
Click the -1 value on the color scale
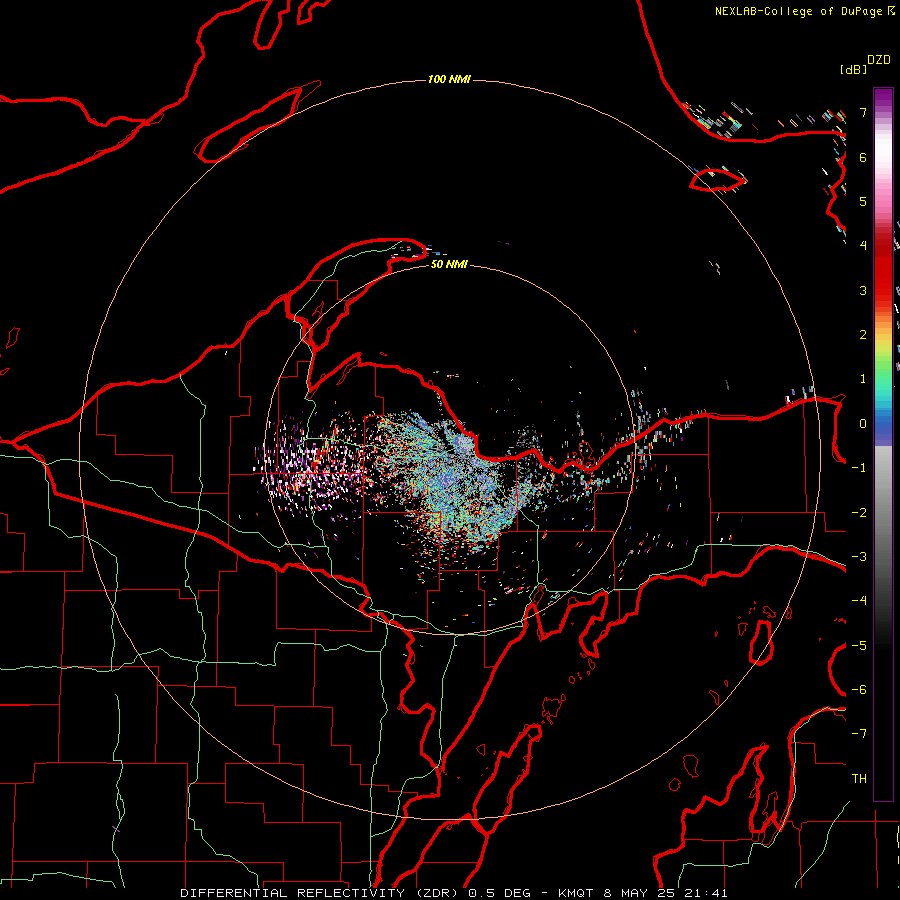point(859,468)
